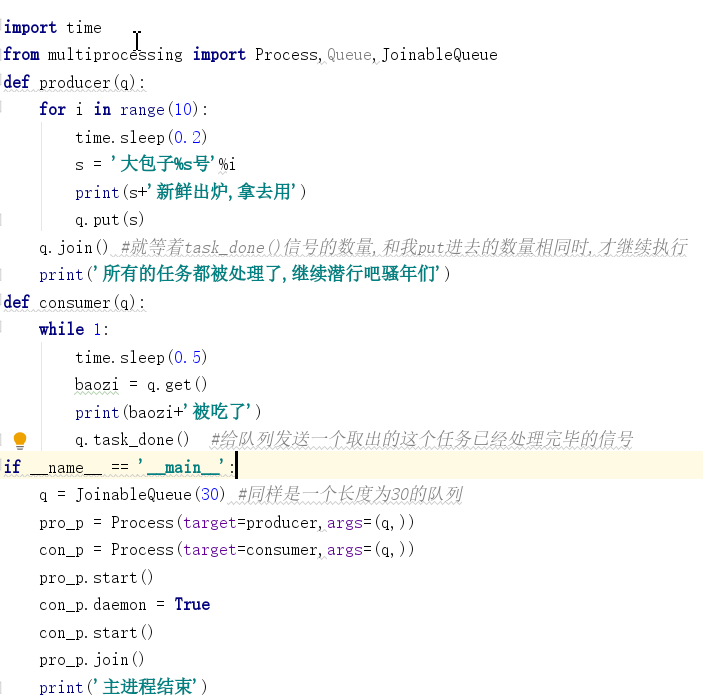The image size is (703, 697).
Task: Click 'range(10)' in the for loop
Action: (159, 109)
